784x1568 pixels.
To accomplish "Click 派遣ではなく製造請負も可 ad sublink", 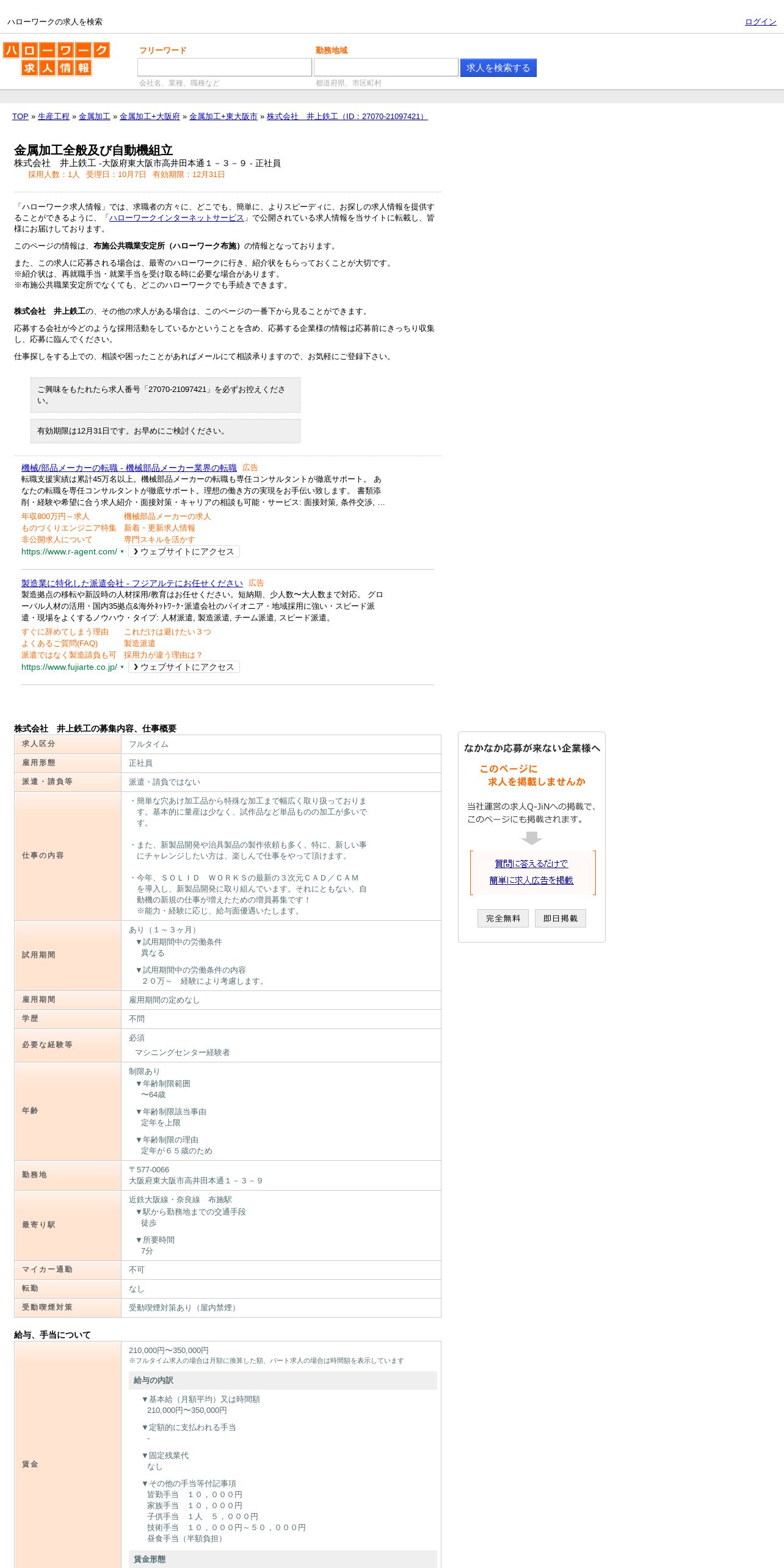I will pyautogui.click(x=69, y=655).
